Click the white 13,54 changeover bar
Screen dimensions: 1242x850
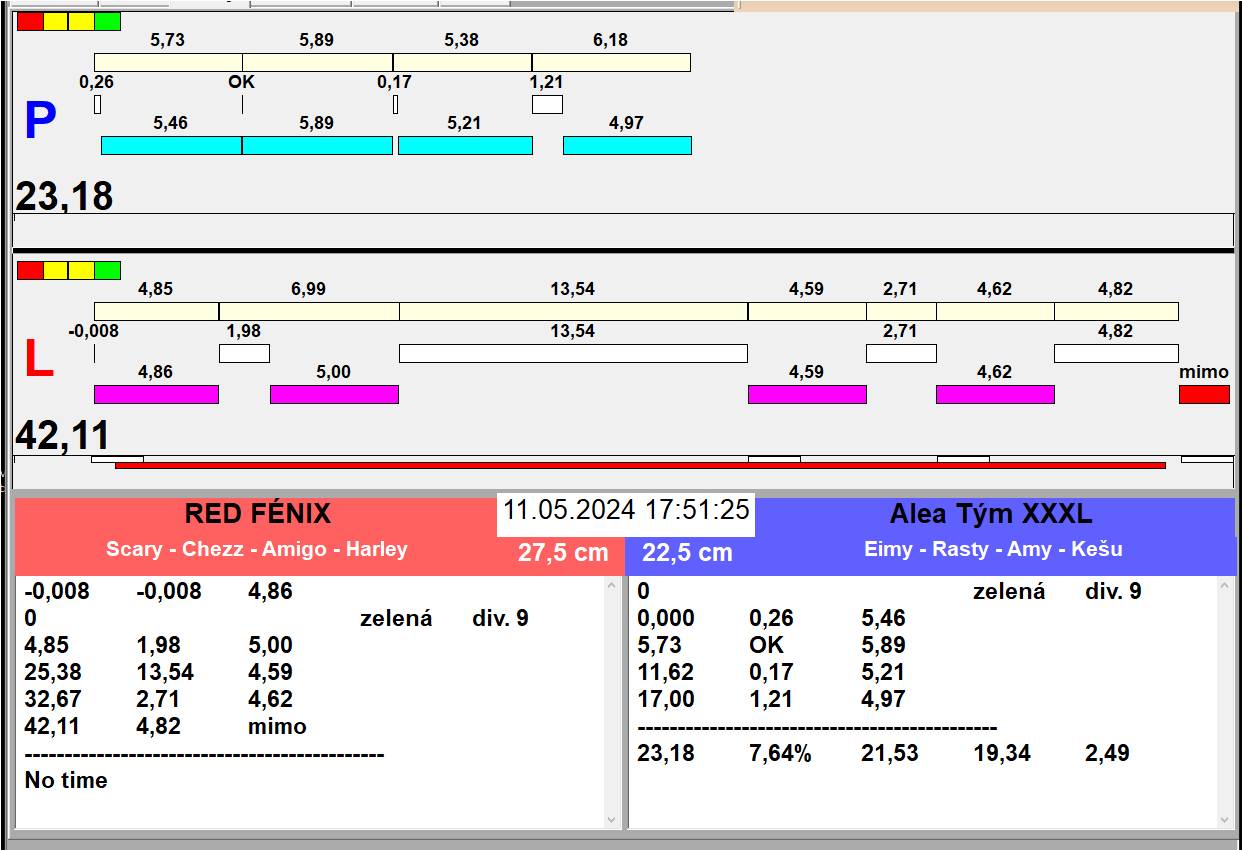tap(573, 353)
